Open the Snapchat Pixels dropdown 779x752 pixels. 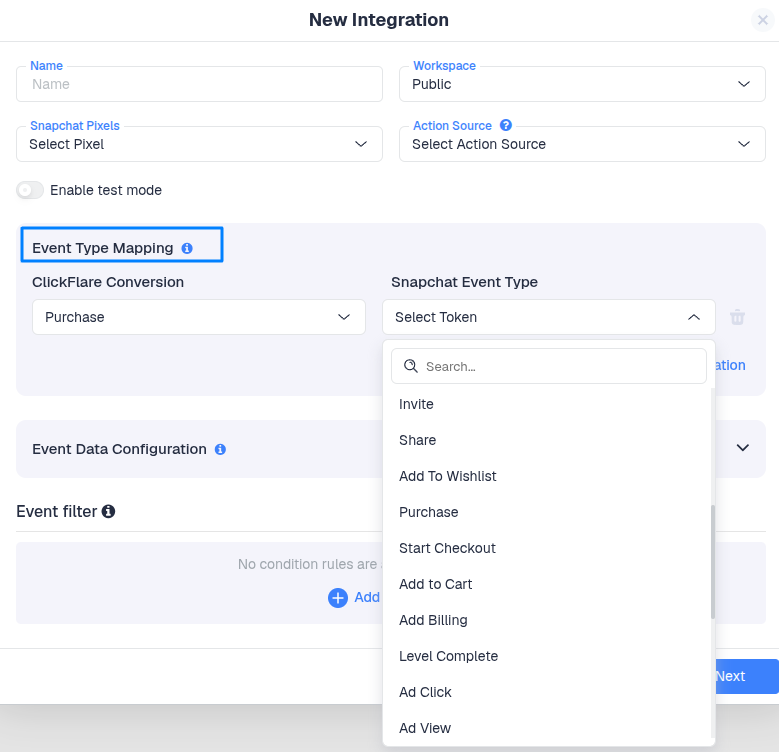(199, 144)
